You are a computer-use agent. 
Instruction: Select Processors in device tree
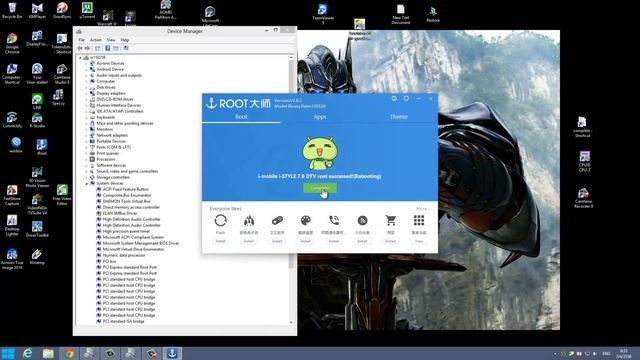pyautogui.click(x=106, y=160)
